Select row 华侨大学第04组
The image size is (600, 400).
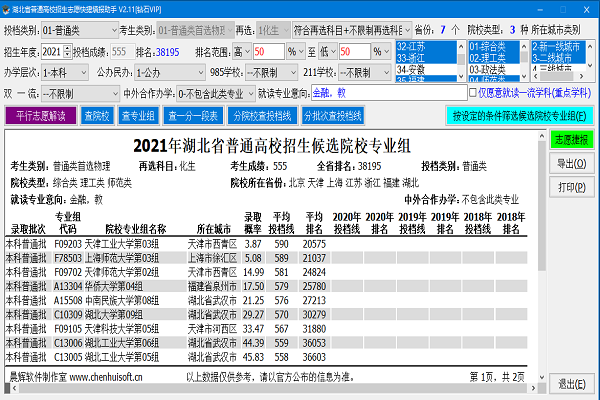(x=266, y=286)
